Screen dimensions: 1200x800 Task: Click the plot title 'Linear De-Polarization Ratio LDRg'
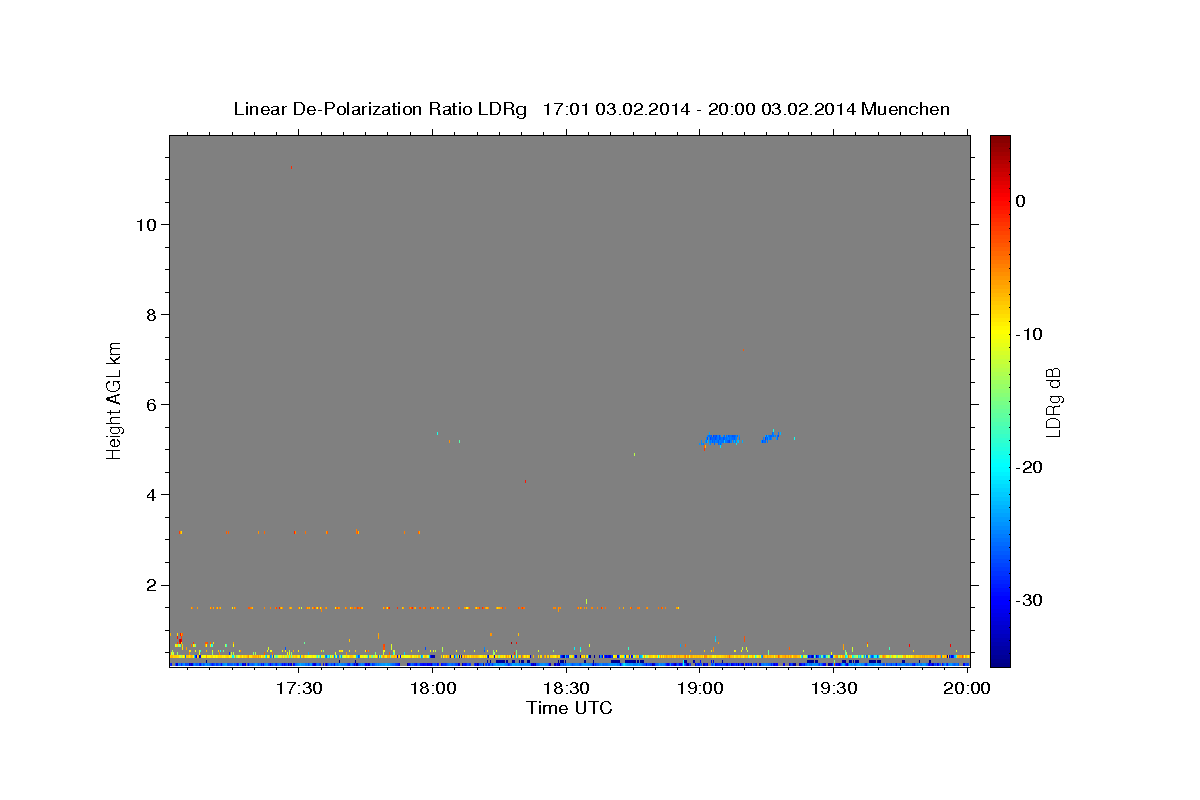(379, 109)
